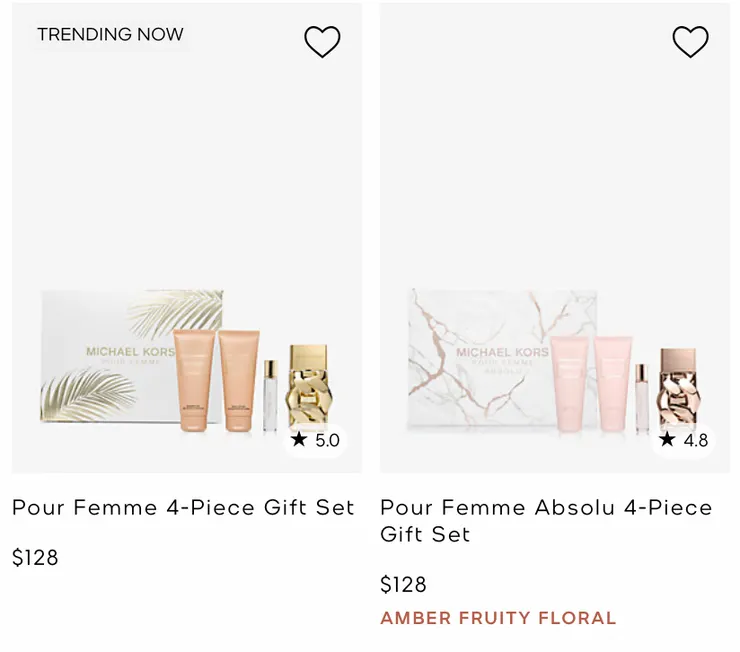Open the Pour Femme 4-Piece Gift Set title
This screenshot has width=740, height=652.
(x=183, y=507)
